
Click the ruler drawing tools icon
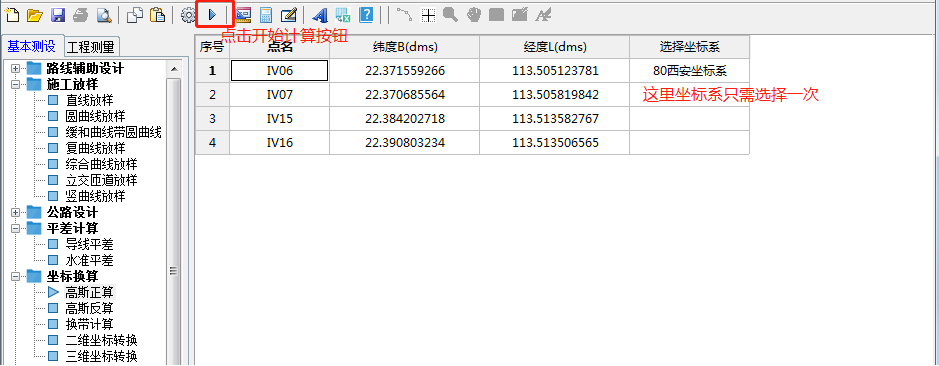click(x=243, y=15)
